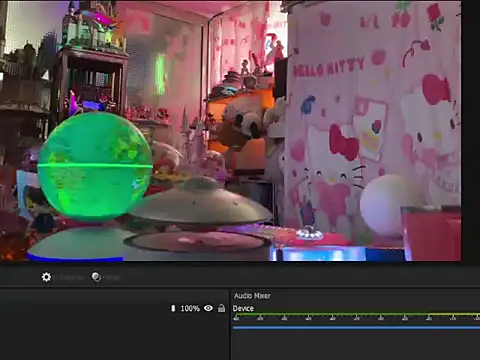Click the battery level icon on source row
The image size is (480, 360).
173,308
